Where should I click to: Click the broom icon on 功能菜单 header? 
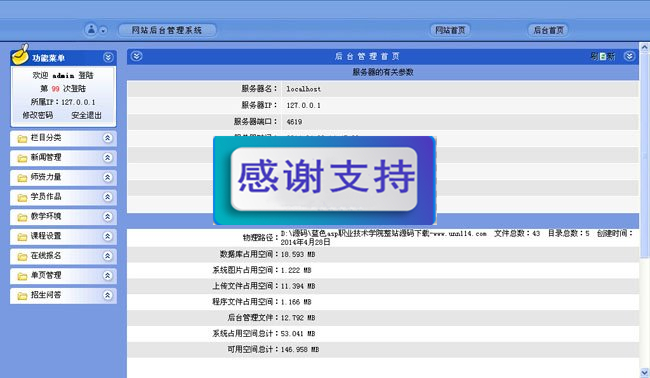coord(20,54)
